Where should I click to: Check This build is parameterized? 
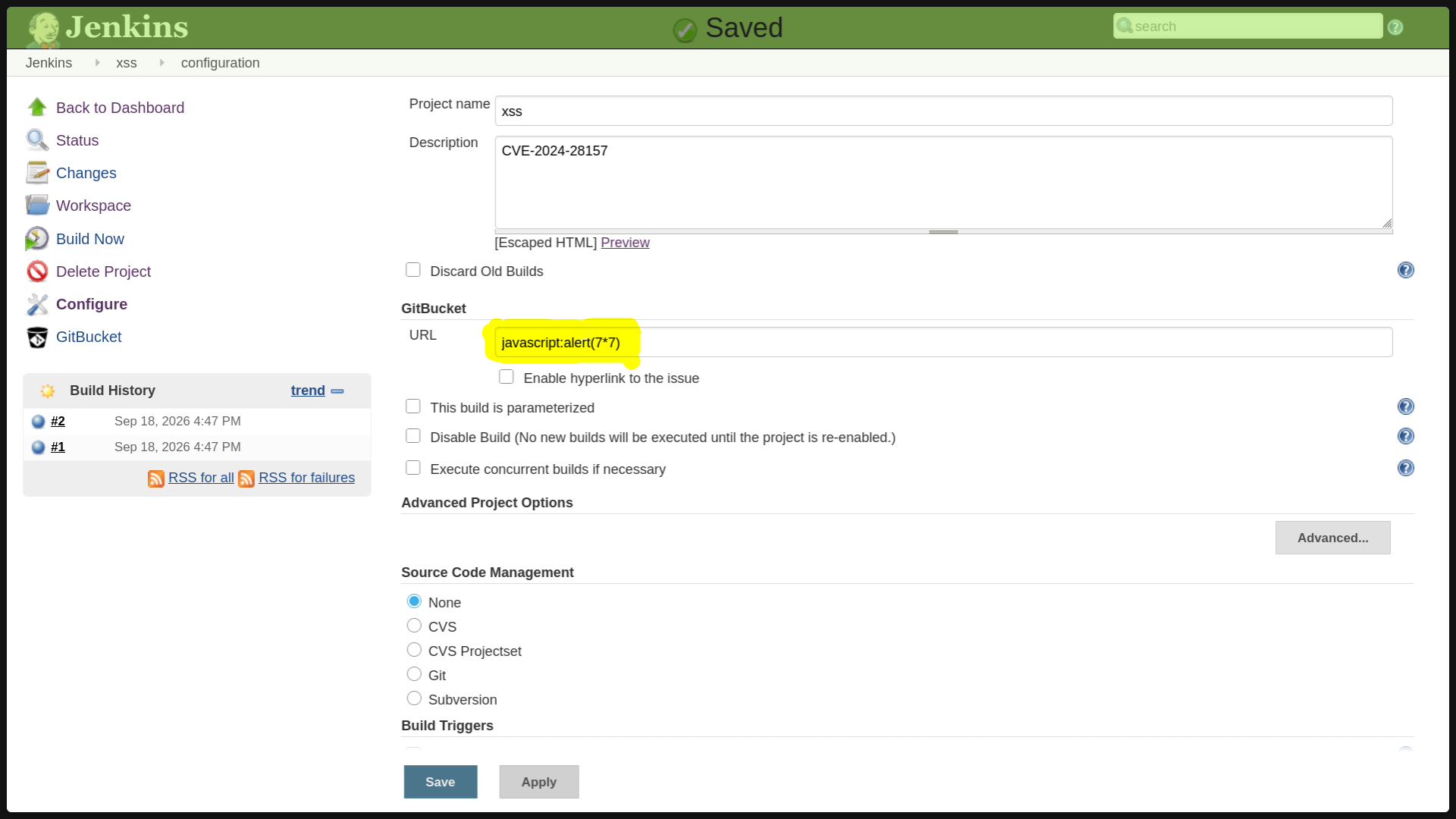pyautogui.click(x=413, y=406)
